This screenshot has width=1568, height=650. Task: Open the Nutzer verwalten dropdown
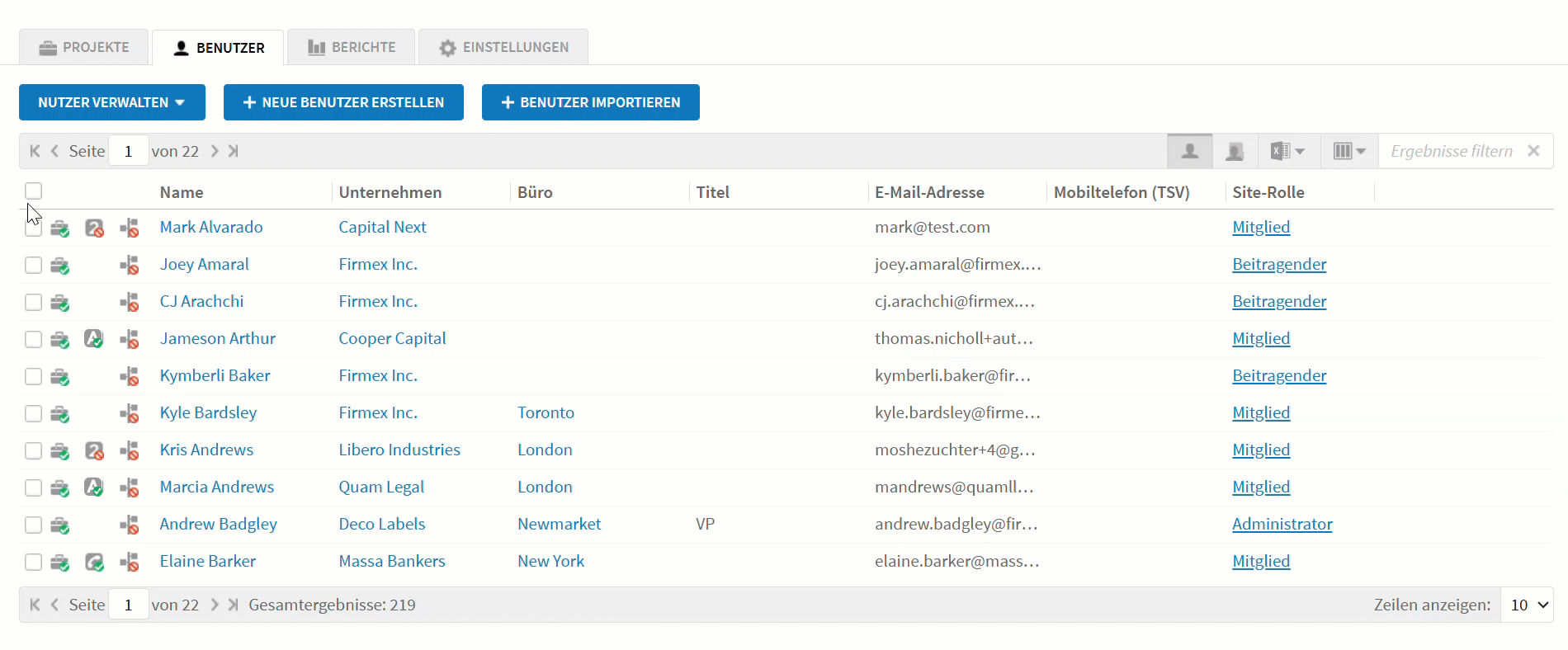tap(112, 102)
